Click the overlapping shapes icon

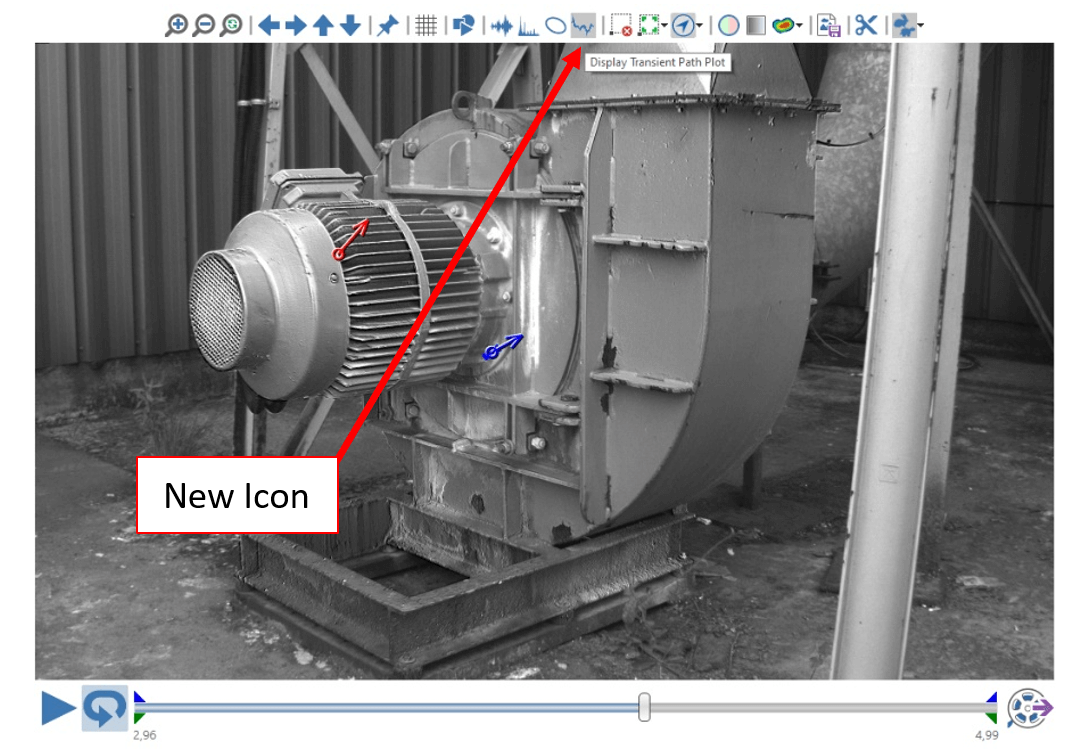(x=464, y=26)
